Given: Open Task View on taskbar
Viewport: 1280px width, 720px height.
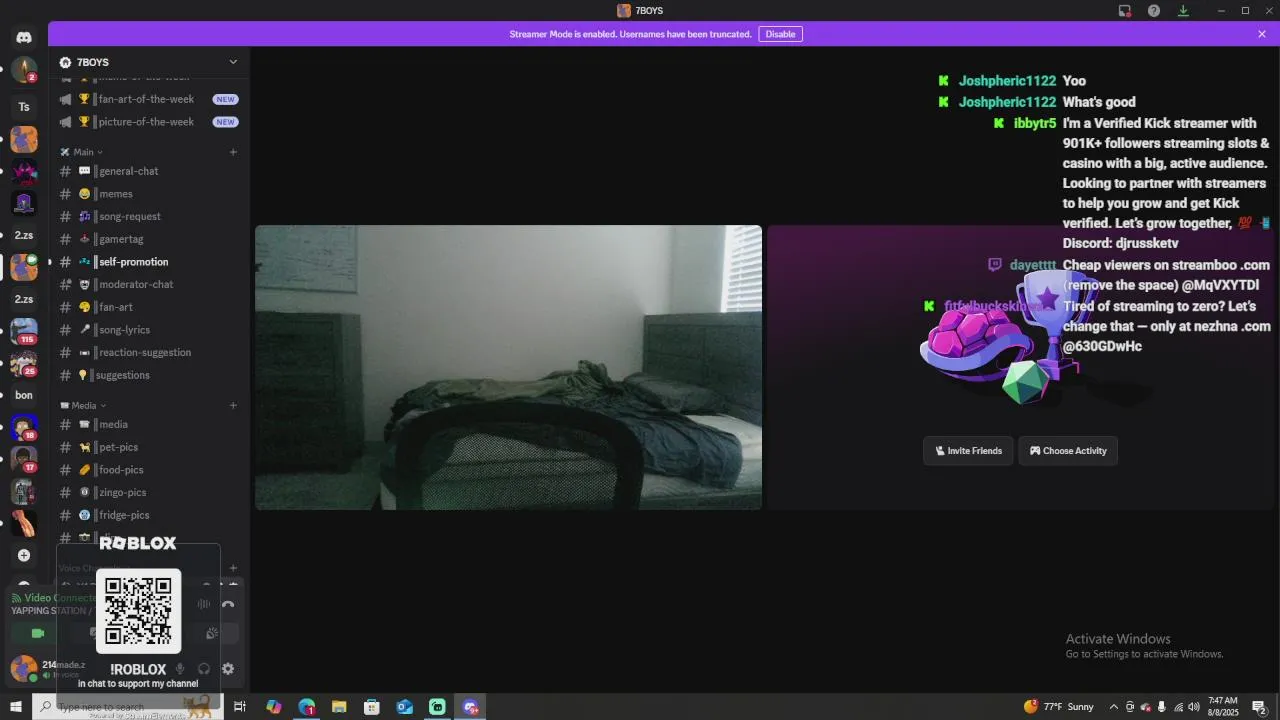Looking at the screenshot, I should coord(240,707).
